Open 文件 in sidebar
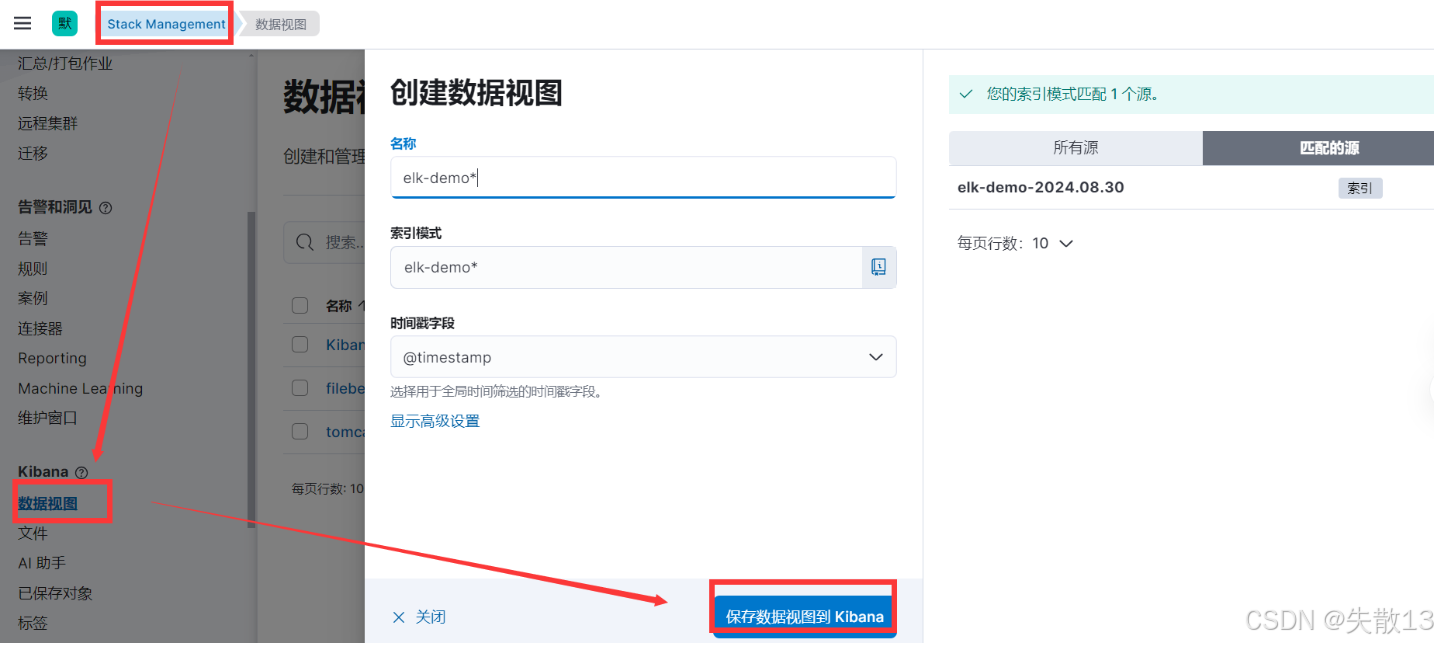This screenshot has height=646, width=1438. [33, 533]
